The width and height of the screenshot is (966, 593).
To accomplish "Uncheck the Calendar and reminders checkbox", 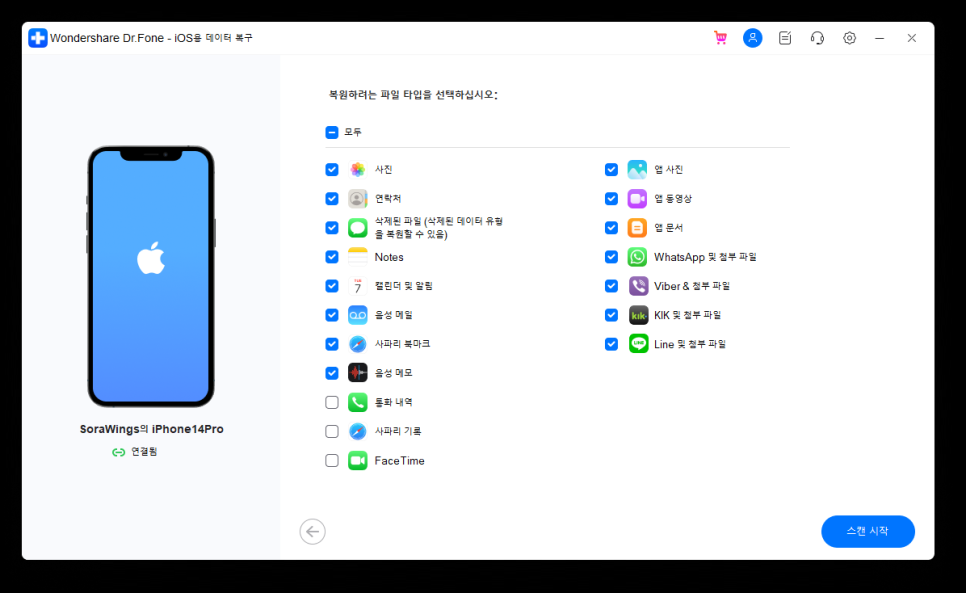I will click(331, 286).
